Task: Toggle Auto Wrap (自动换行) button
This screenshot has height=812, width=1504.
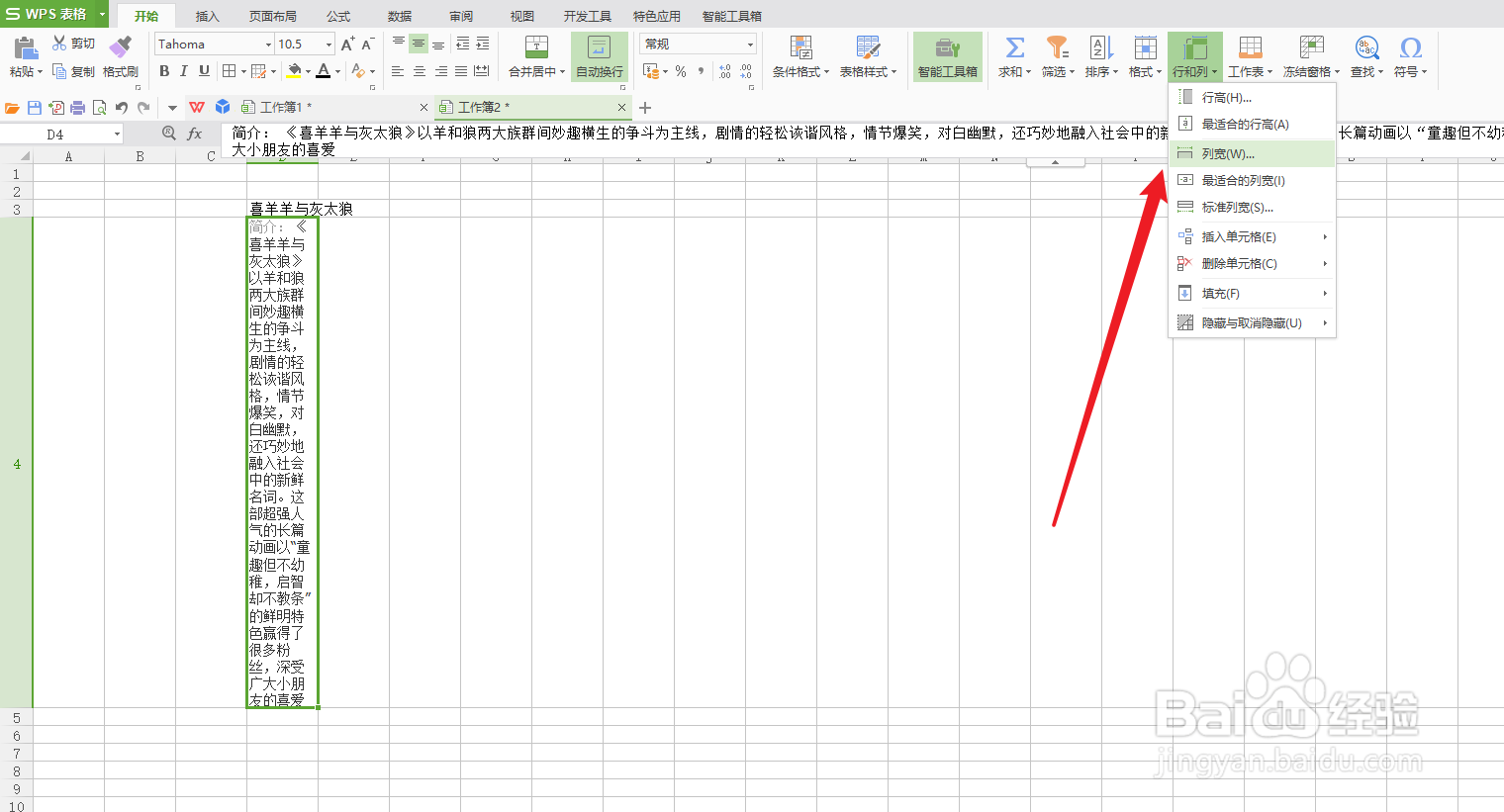Action: coord(600,56)
